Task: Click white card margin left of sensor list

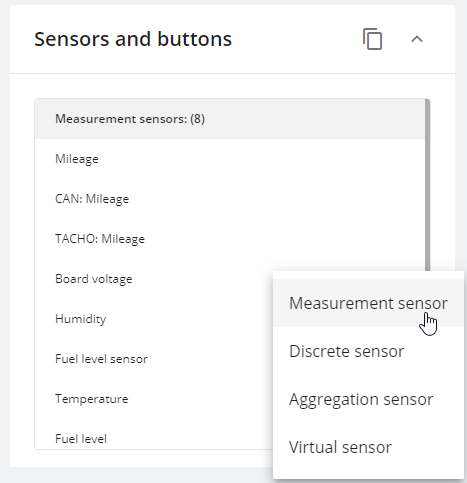Action: (x=22, y=267)
